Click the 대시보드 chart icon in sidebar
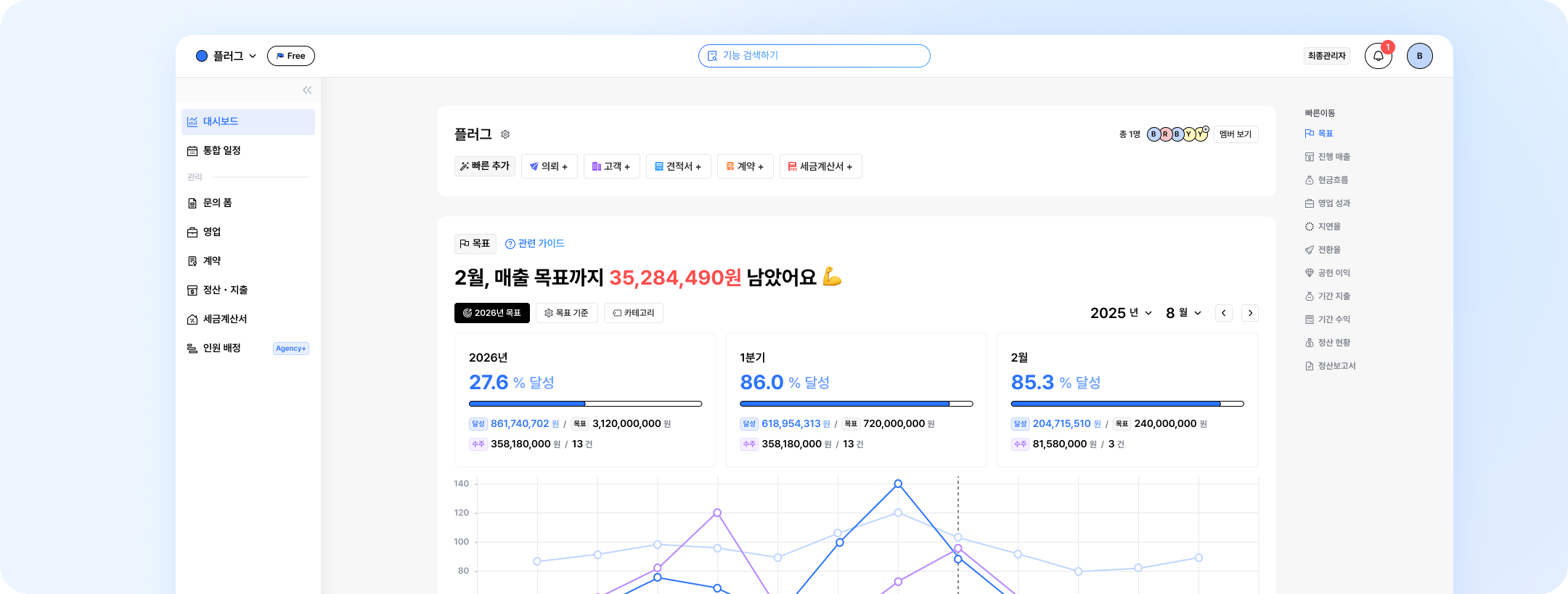Image resolution: width=1568 pixels, height=594 pixels. click(192, 122)
